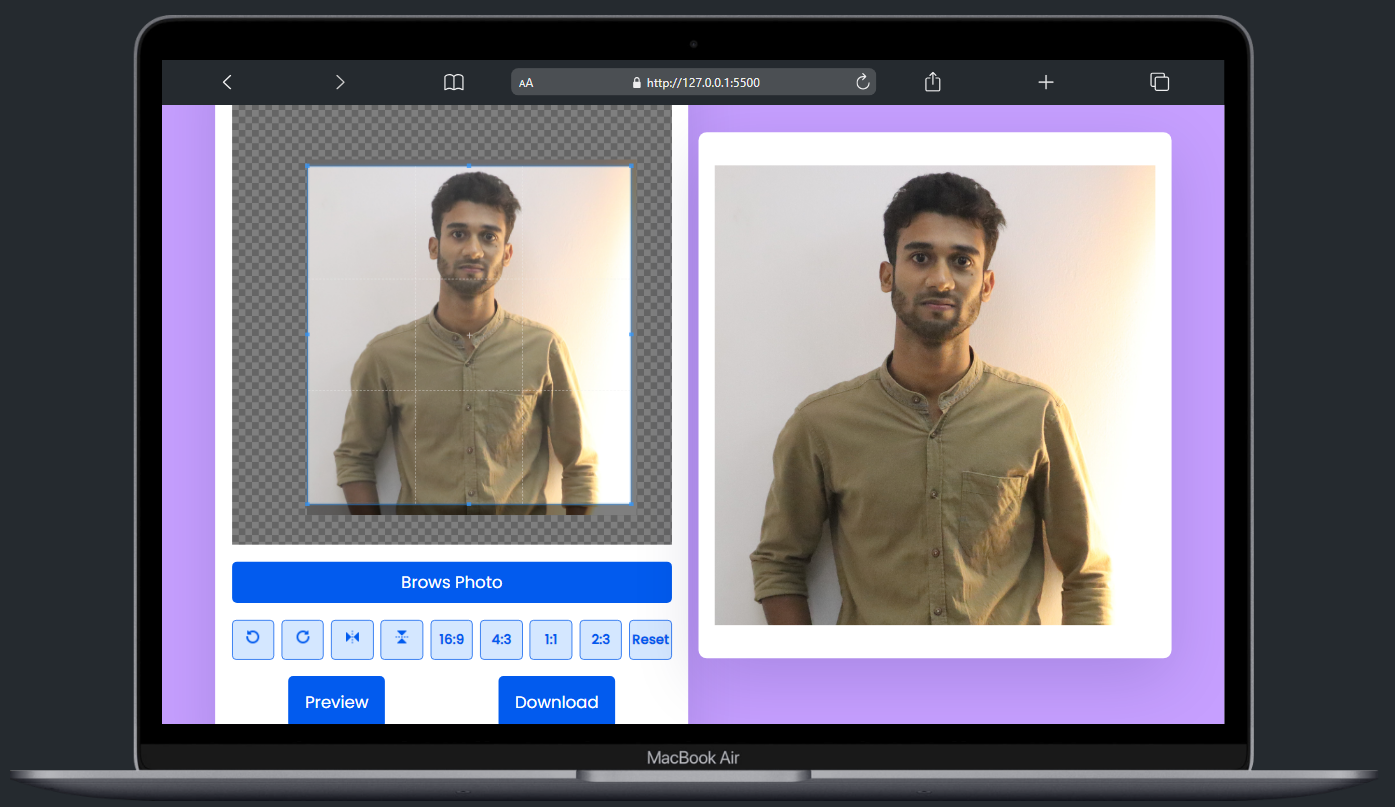
Task: Click the cropped preview image on right
Action: point(935,395)
